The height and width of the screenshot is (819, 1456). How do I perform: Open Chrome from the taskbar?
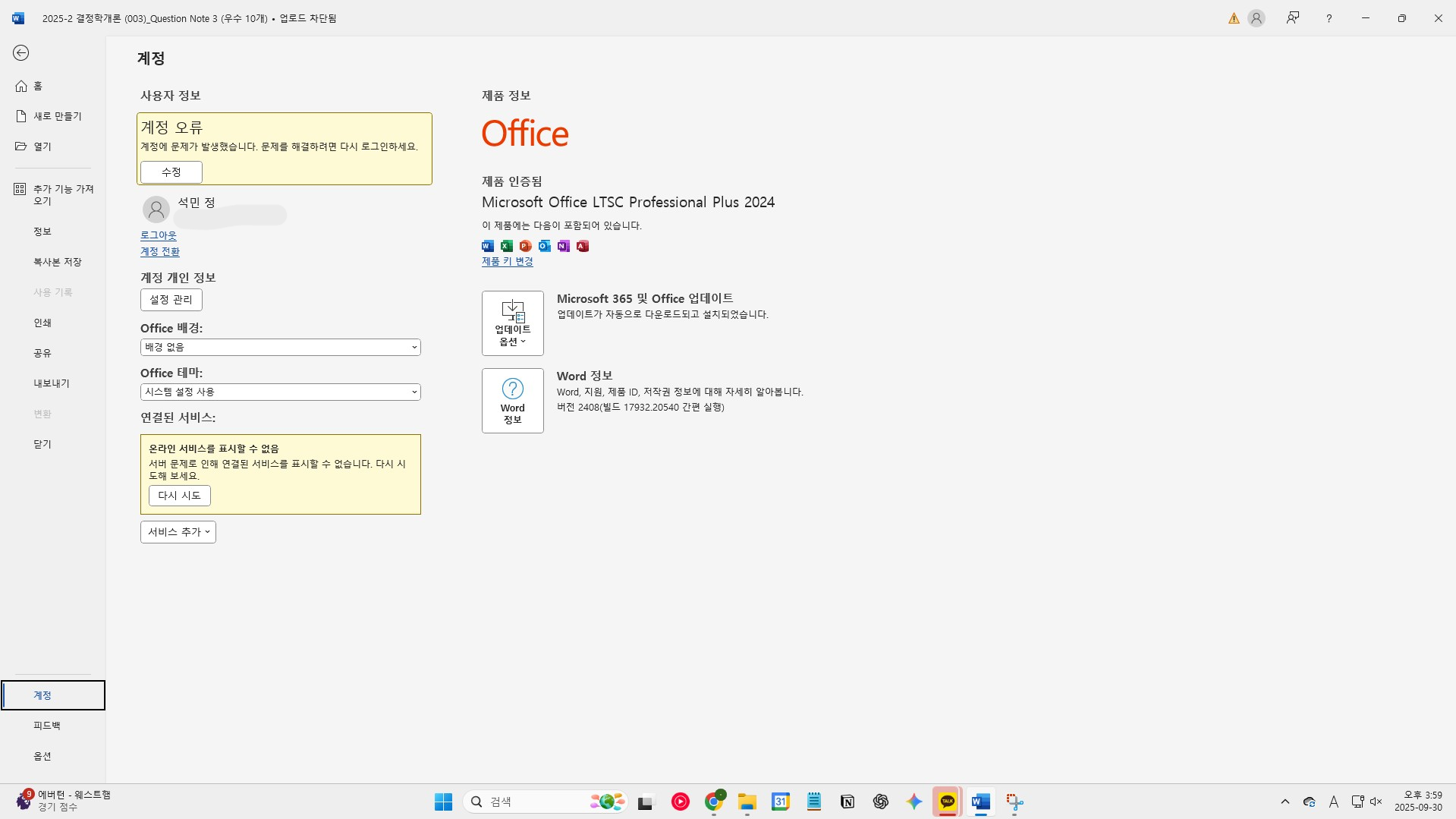pos(714,802)
